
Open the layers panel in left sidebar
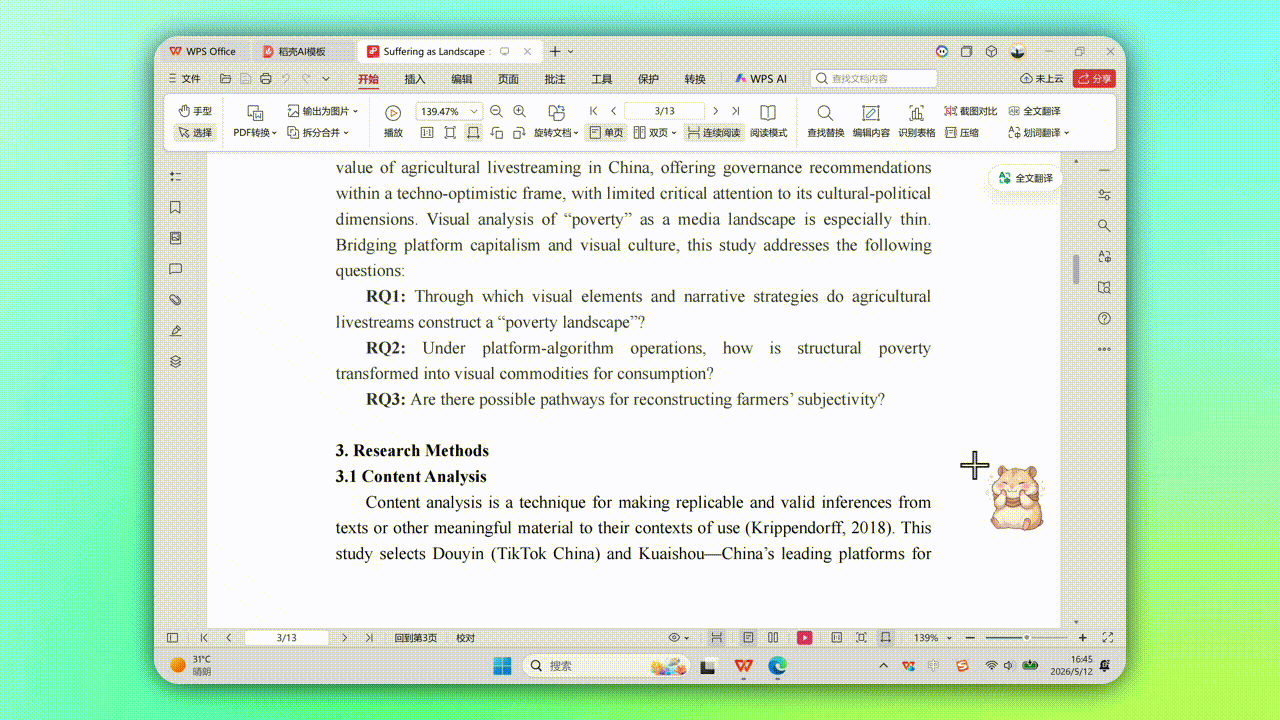176,362
